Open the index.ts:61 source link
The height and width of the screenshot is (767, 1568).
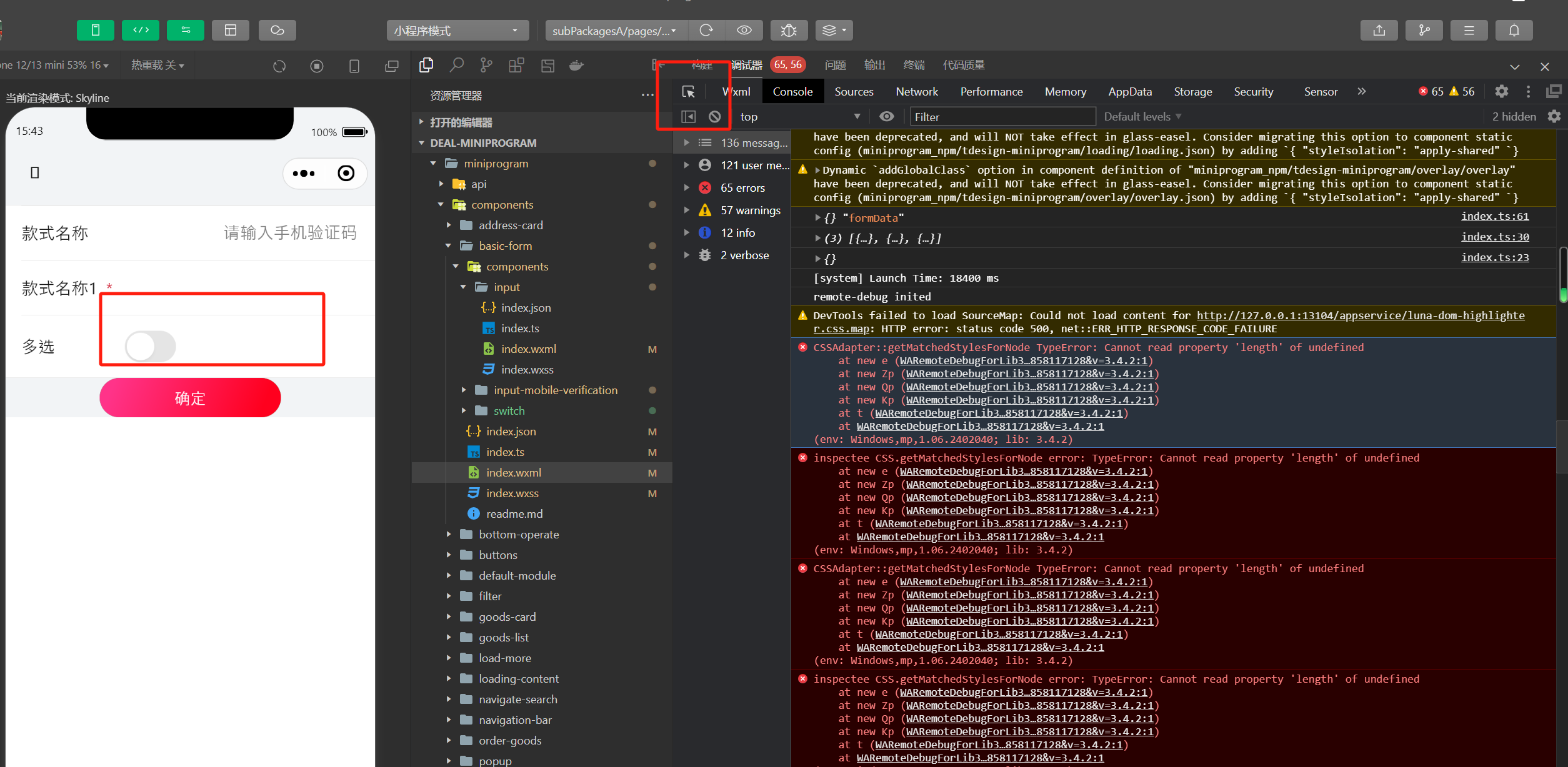(x=1494, y=216)
